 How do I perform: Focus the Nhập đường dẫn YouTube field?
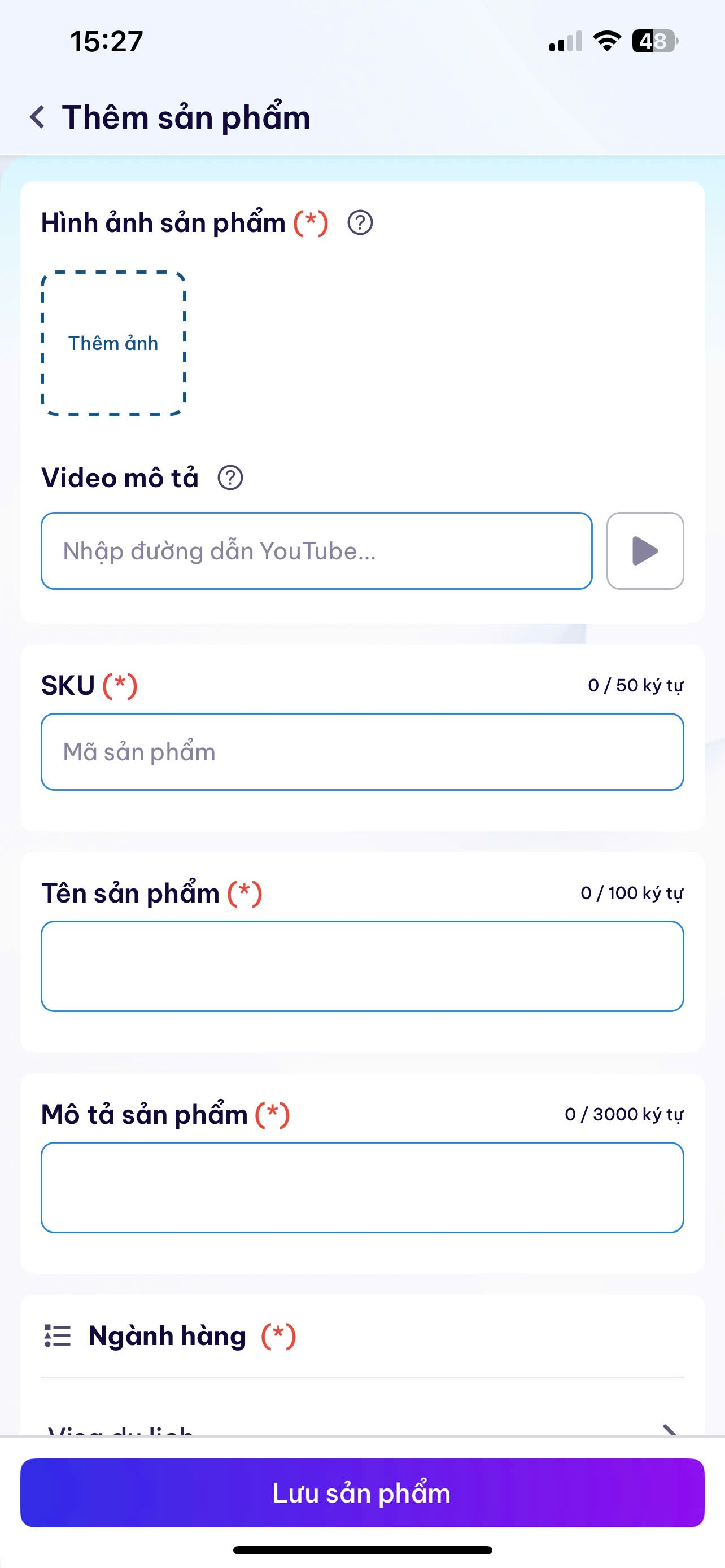(317, 551)
